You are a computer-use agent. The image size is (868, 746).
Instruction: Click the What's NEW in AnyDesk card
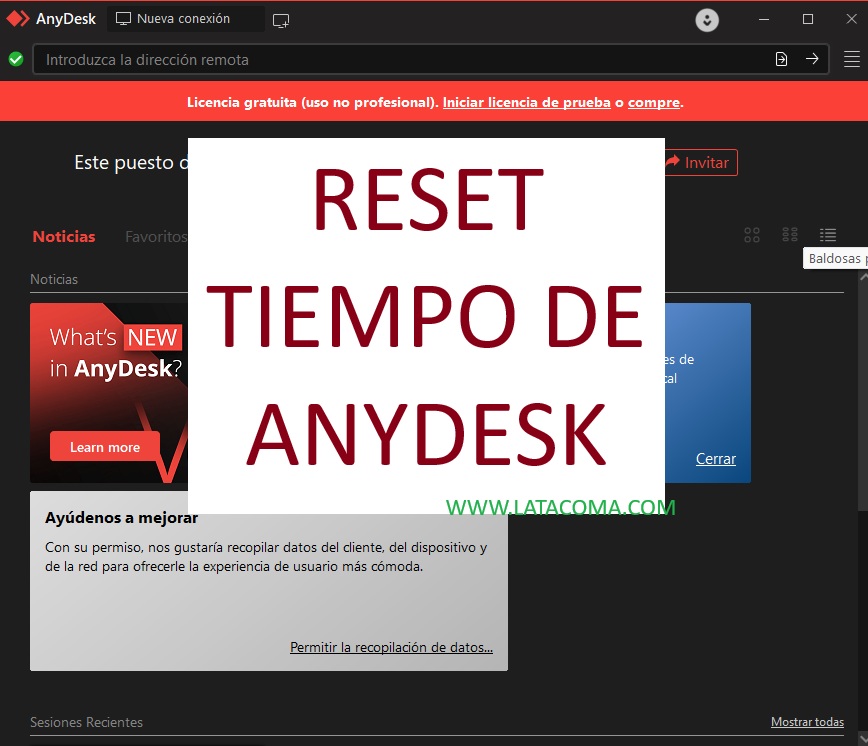tap(109, 393)
